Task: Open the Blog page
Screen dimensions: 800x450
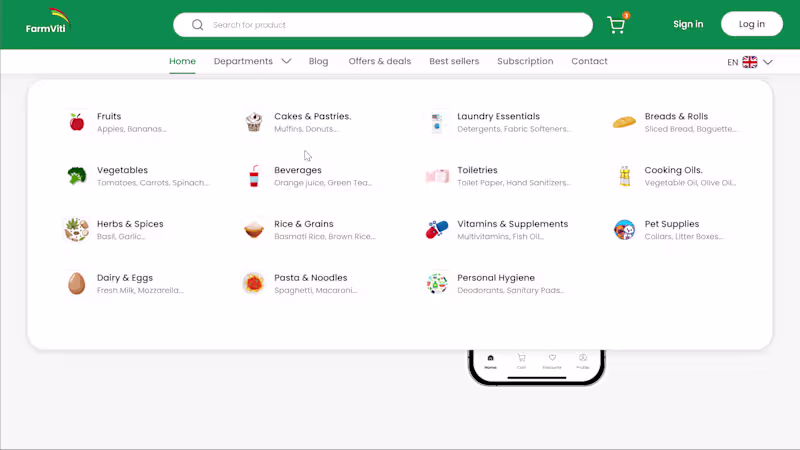Action: point(318,61)
